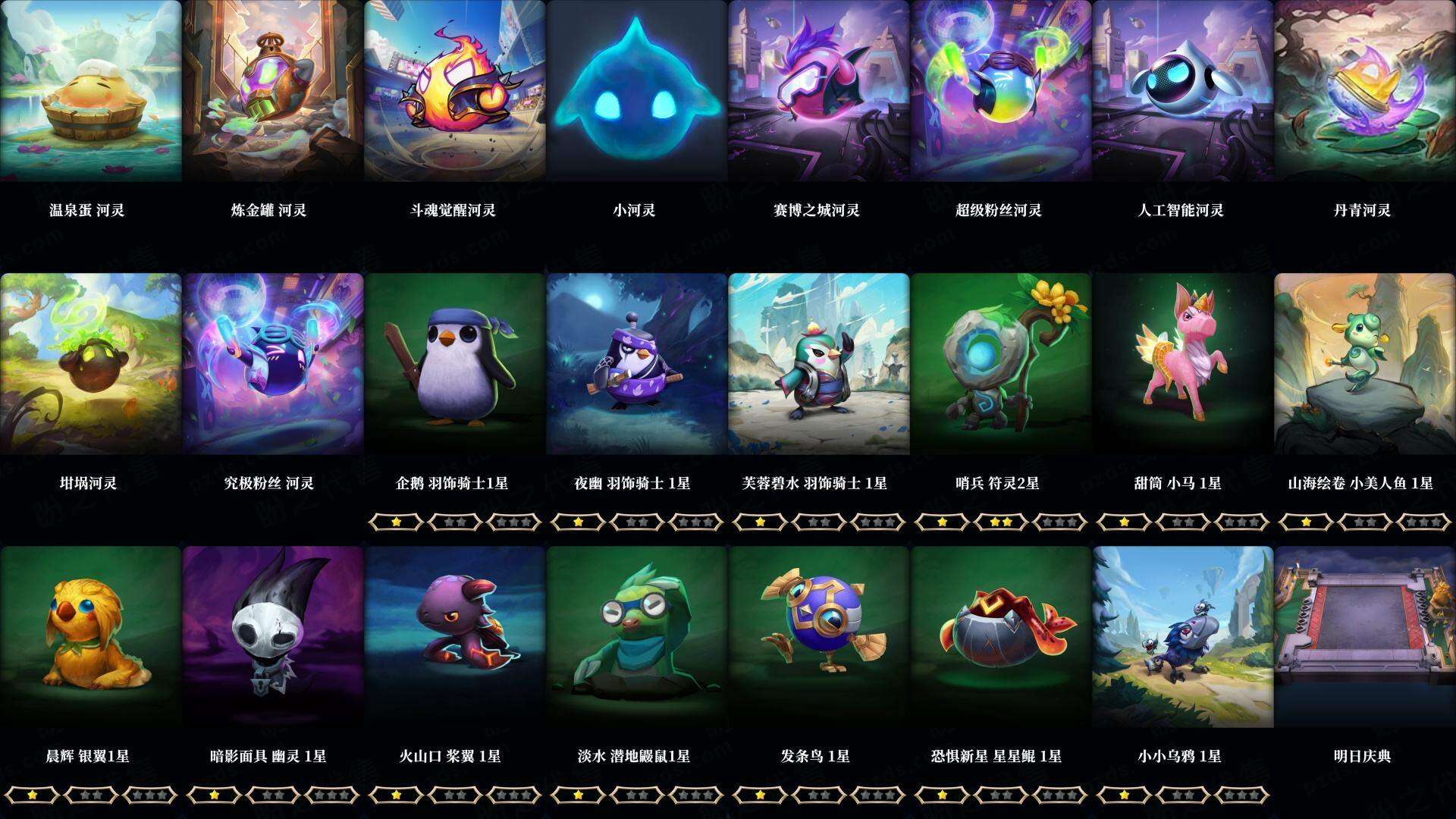Open the 明日庆典 arena thumbnail
This screenshot has height=819, width=1456.
1365,637
